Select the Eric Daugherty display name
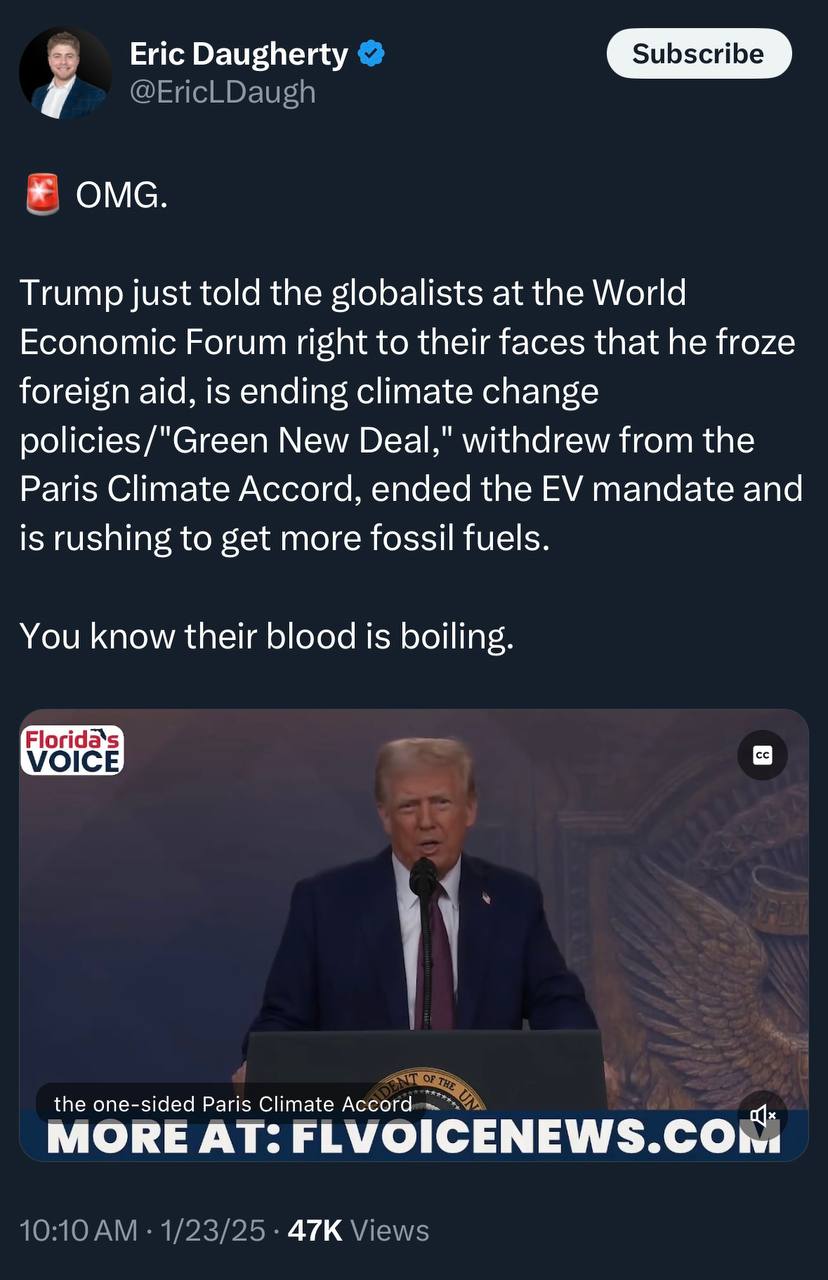 (x=239, y=55)
